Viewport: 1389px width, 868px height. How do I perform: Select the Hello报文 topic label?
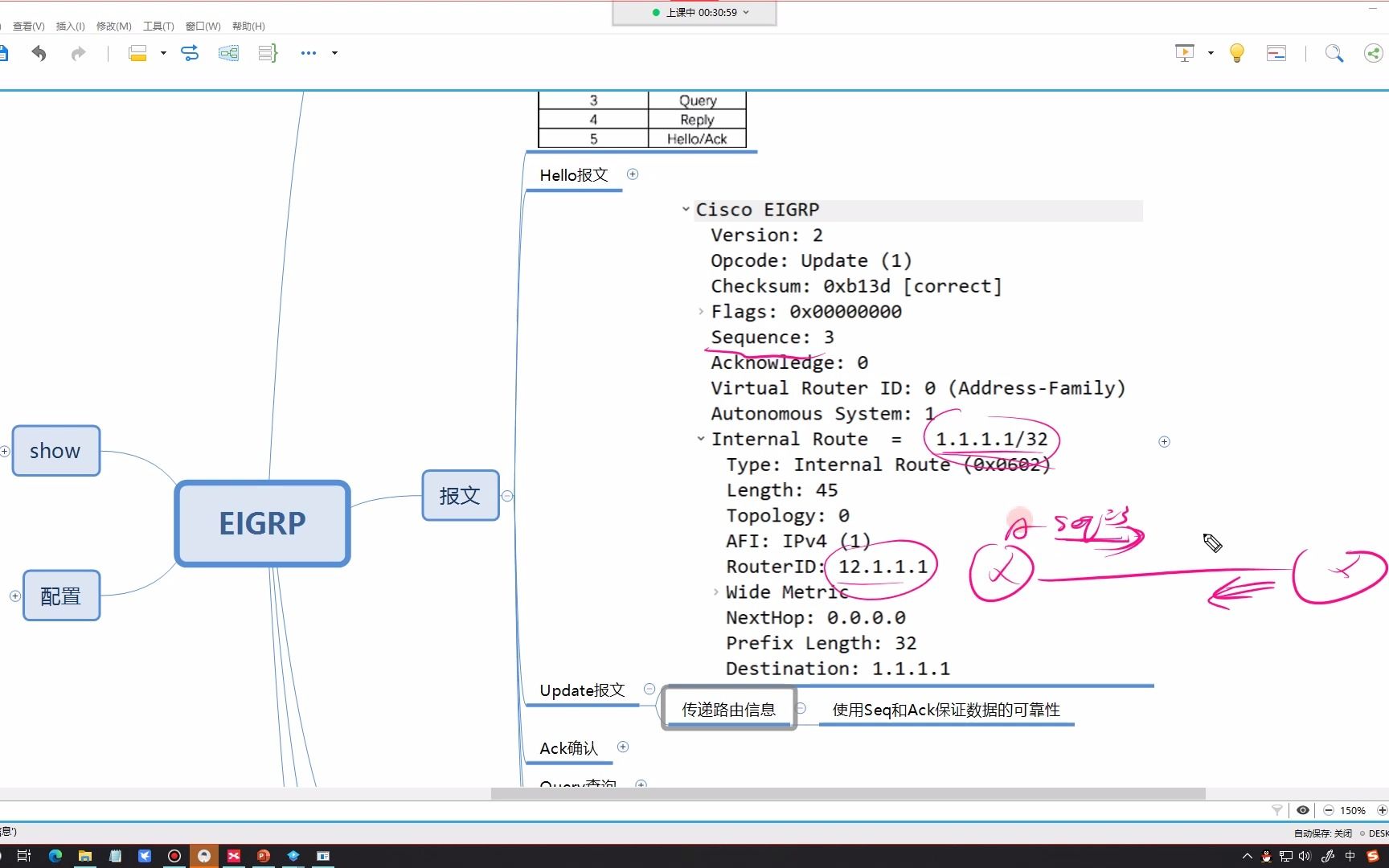(x=574, y=175)
